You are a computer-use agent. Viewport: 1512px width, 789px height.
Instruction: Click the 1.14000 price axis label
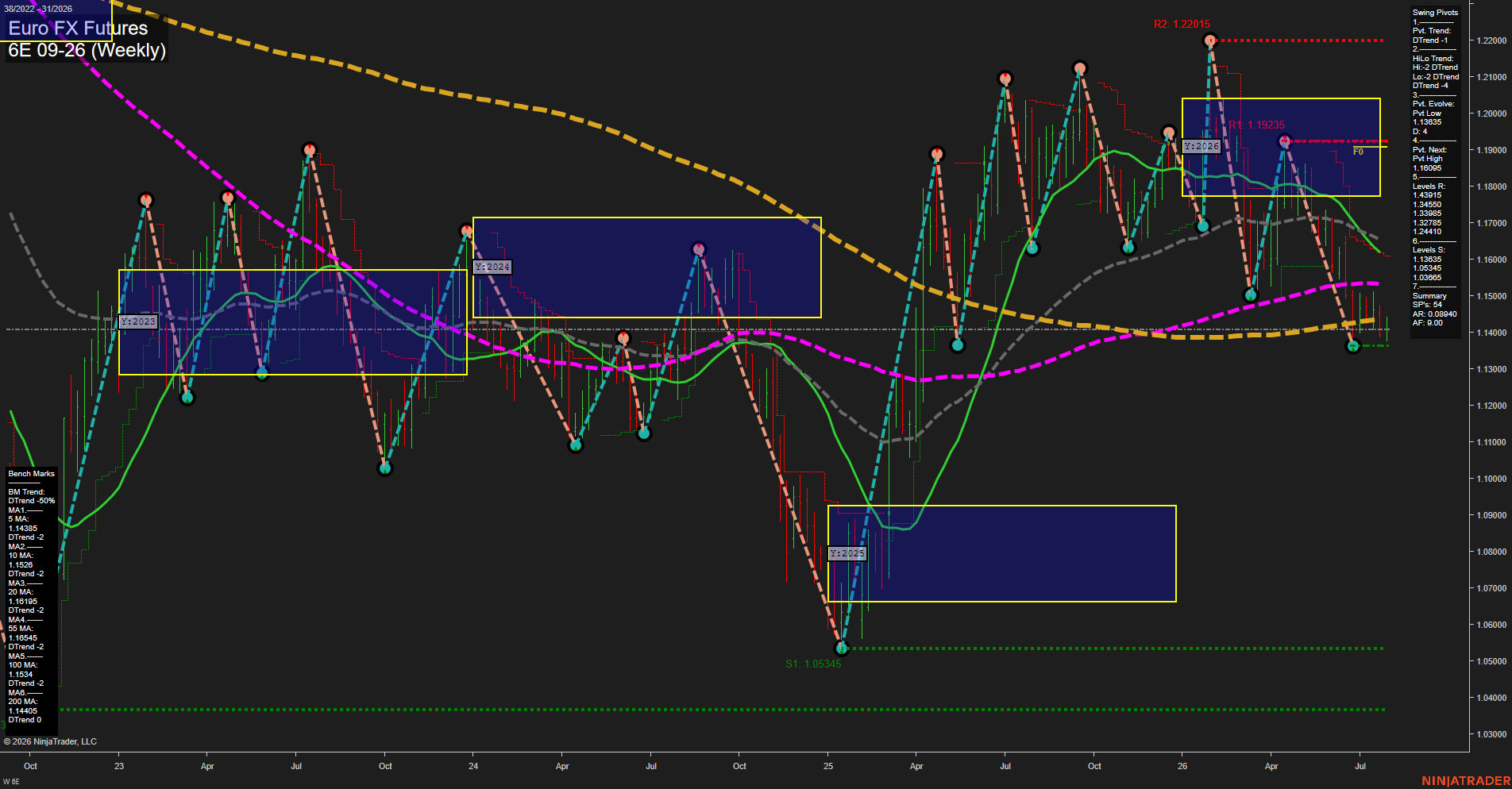pyautogui.click(x=1491, y=333)
